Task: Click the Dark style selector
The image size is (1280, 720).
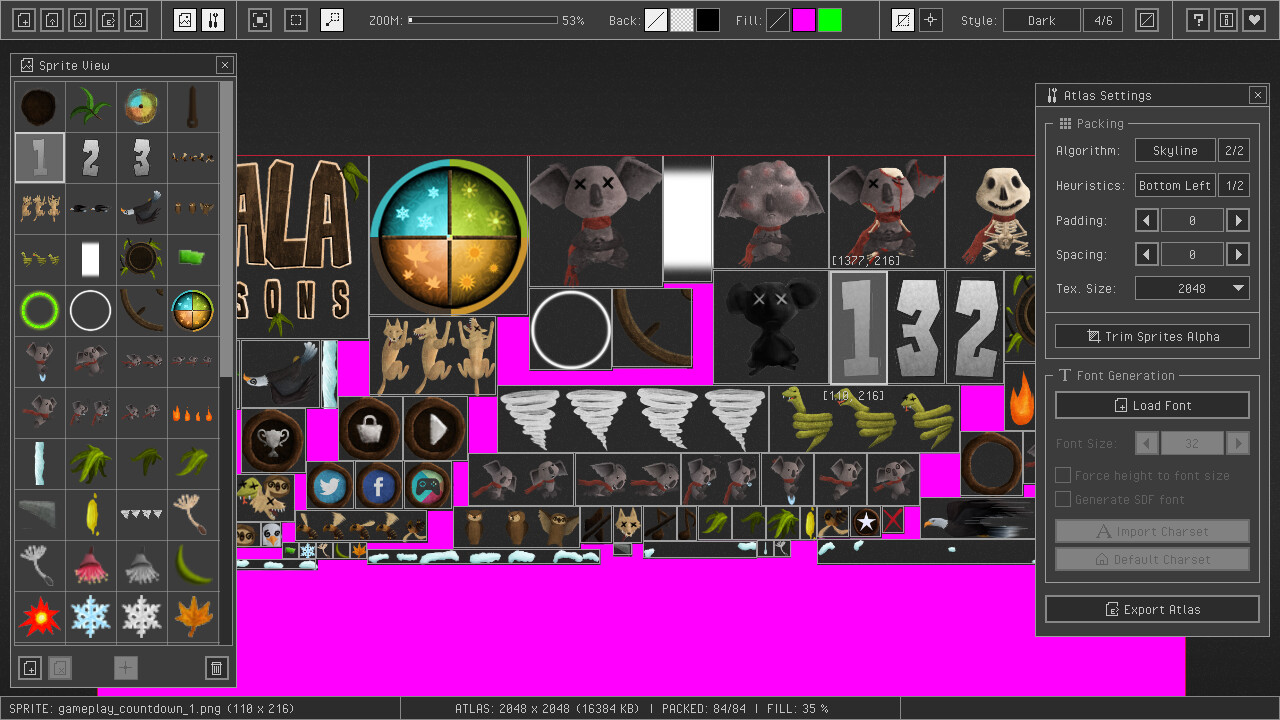Action: 1041,20
